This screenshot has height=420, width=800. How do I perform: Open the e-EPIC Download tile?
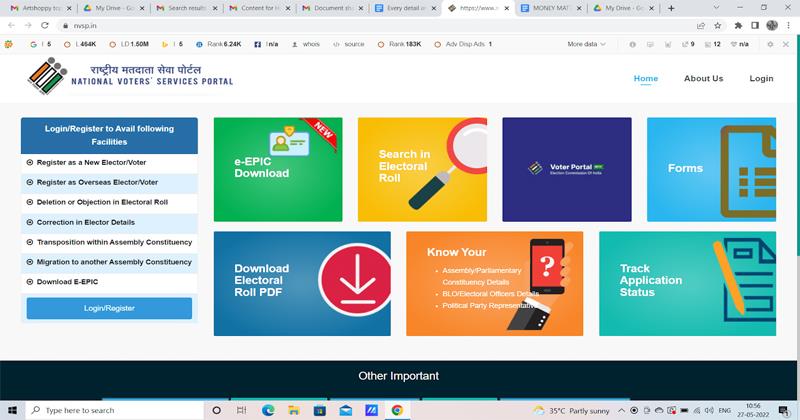click(x=278, y=169)
